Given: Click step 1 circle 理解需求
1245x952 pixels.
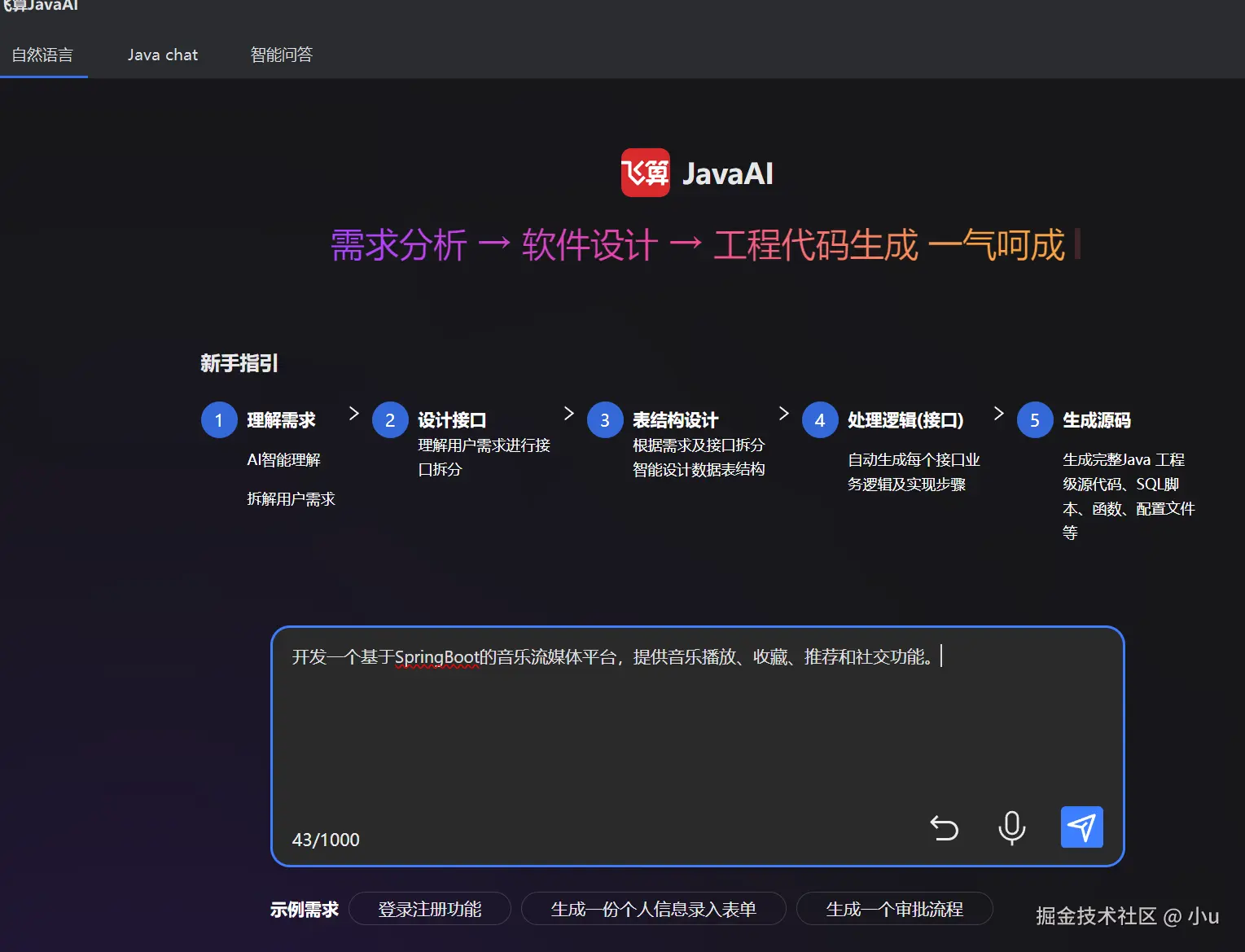Looking at the screenshot, I should (219, 420).
